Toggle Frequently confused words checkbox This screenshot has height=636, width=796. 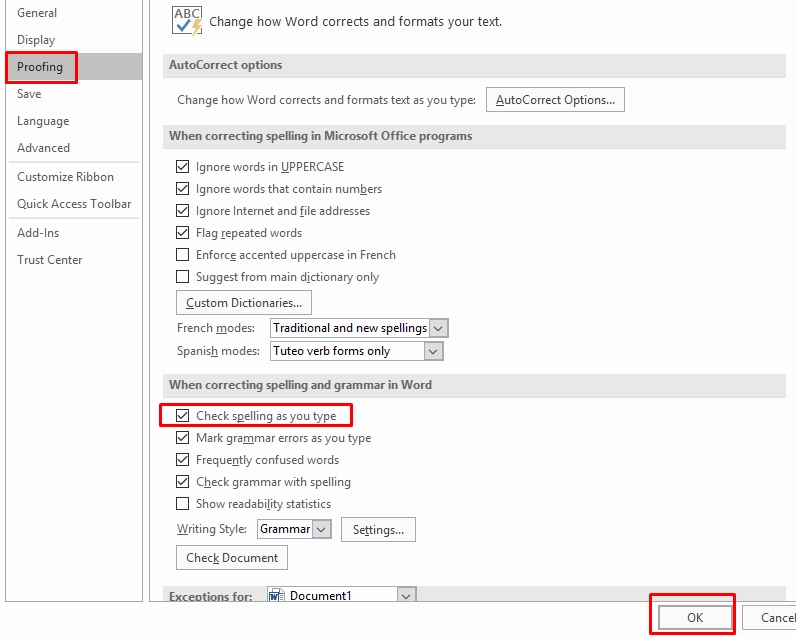tap(182, 459)
